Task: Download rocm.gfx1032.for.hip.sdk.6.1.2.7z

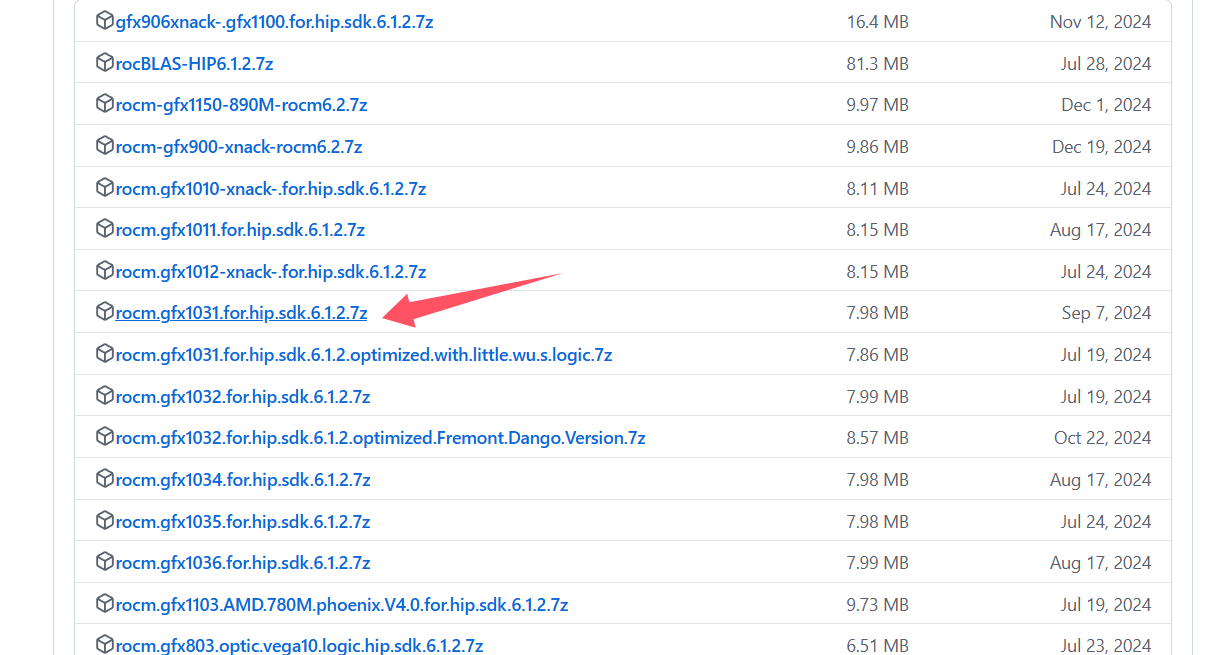Action: pyautogui.click(x=243, y=397)
